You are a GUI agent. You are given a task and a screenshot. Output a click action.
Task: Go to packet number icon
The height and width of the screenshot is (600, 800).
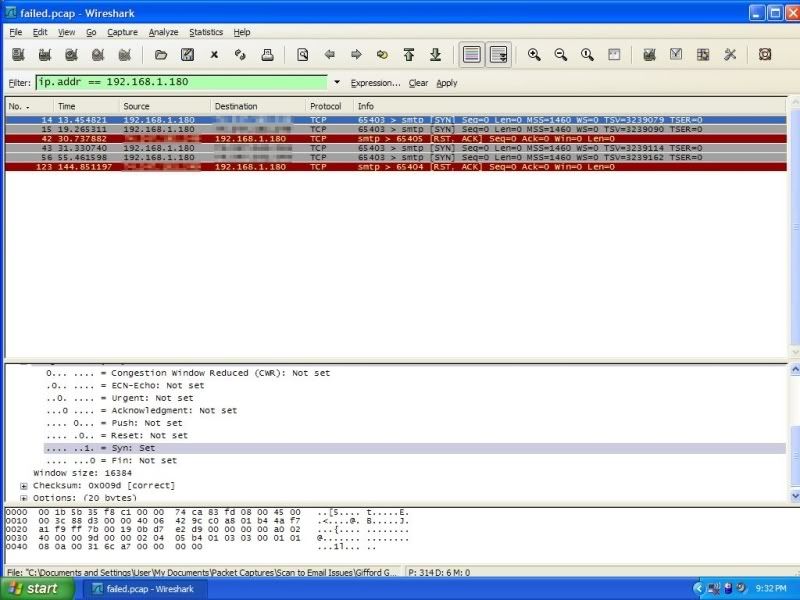(x=382, y=55)
